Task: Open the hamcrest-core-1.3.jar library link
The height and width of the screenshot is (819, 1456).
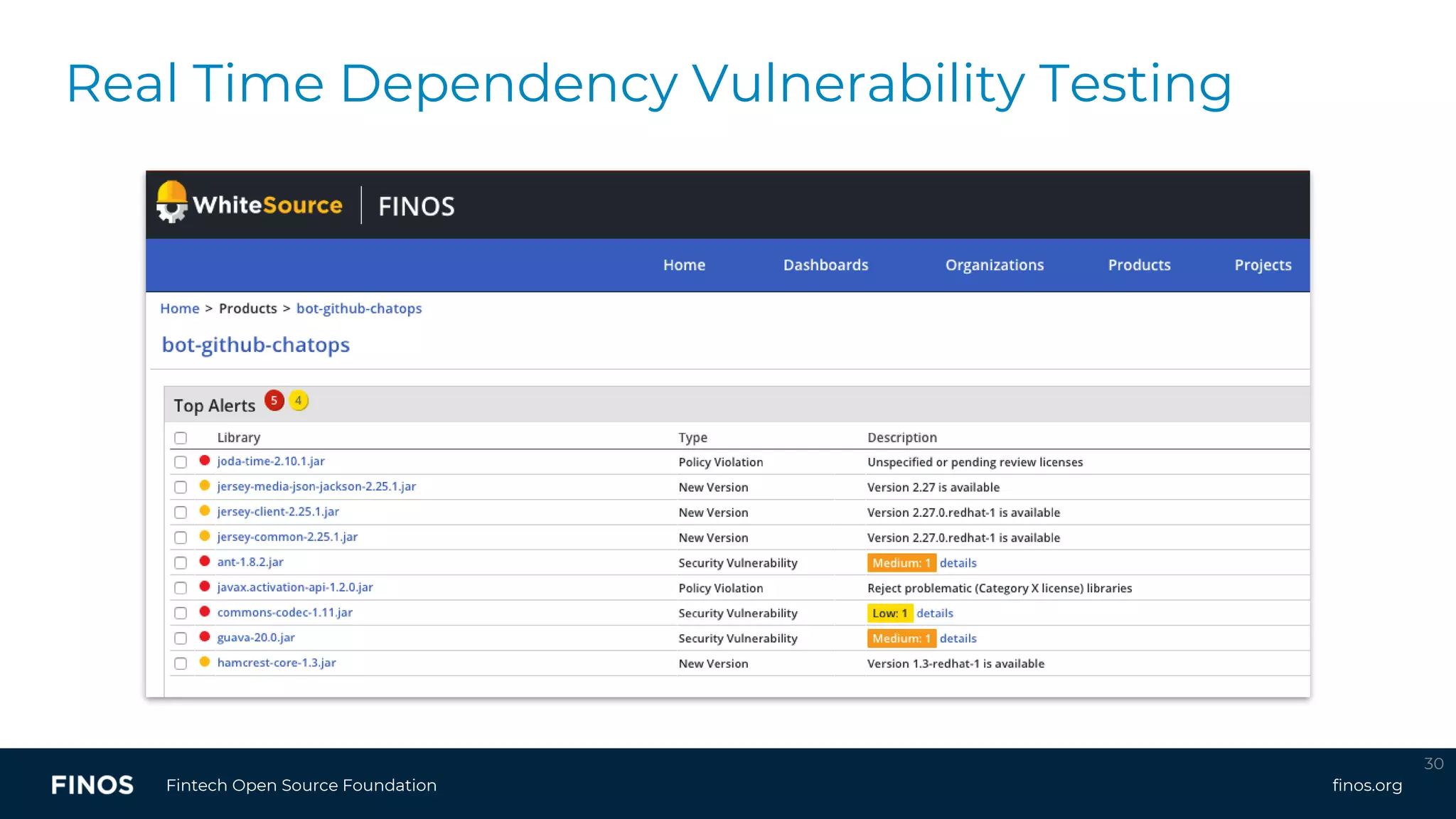Action: tap(277, 663)
